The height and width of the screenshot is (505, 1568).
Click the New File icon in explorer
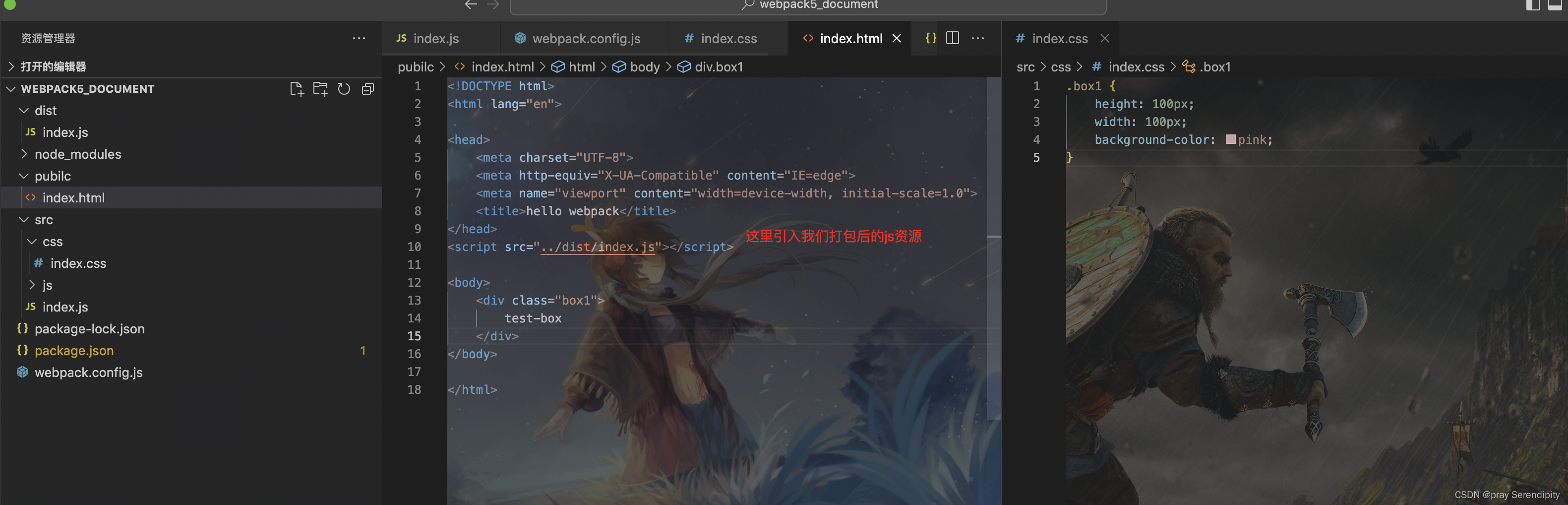297,89
